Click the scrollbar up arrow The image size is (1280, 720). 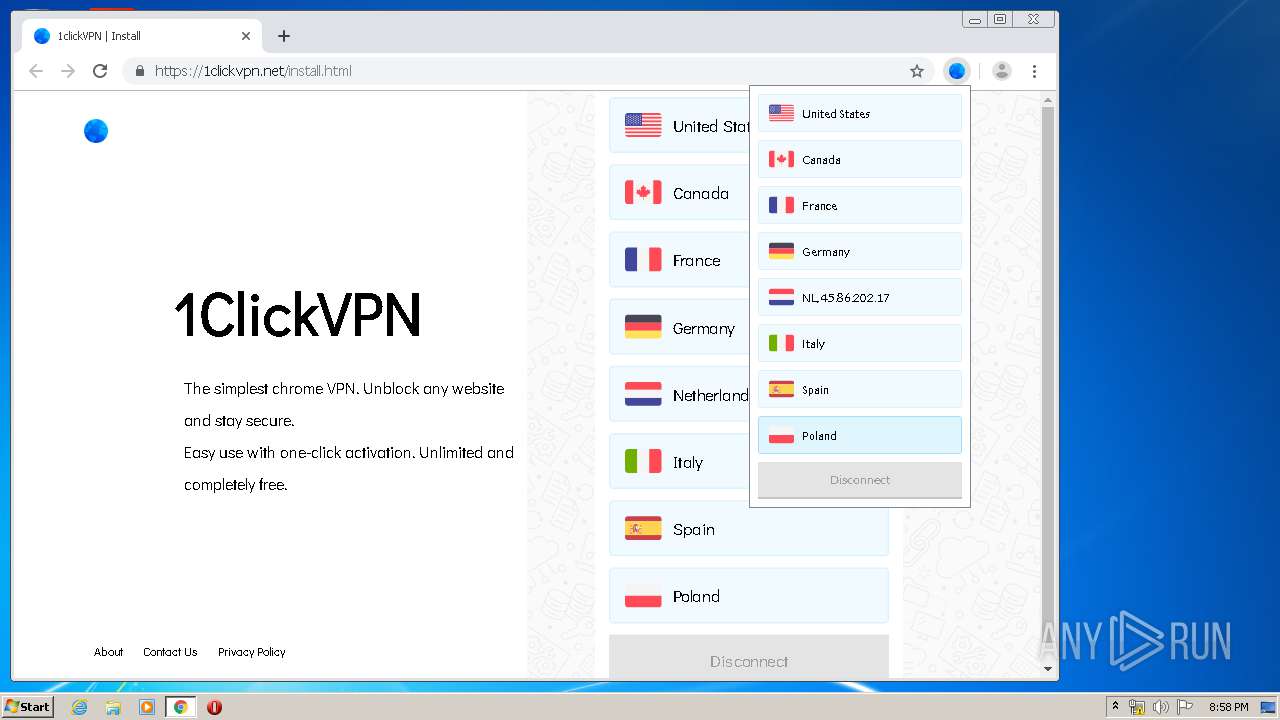[x=1048, y=100]
